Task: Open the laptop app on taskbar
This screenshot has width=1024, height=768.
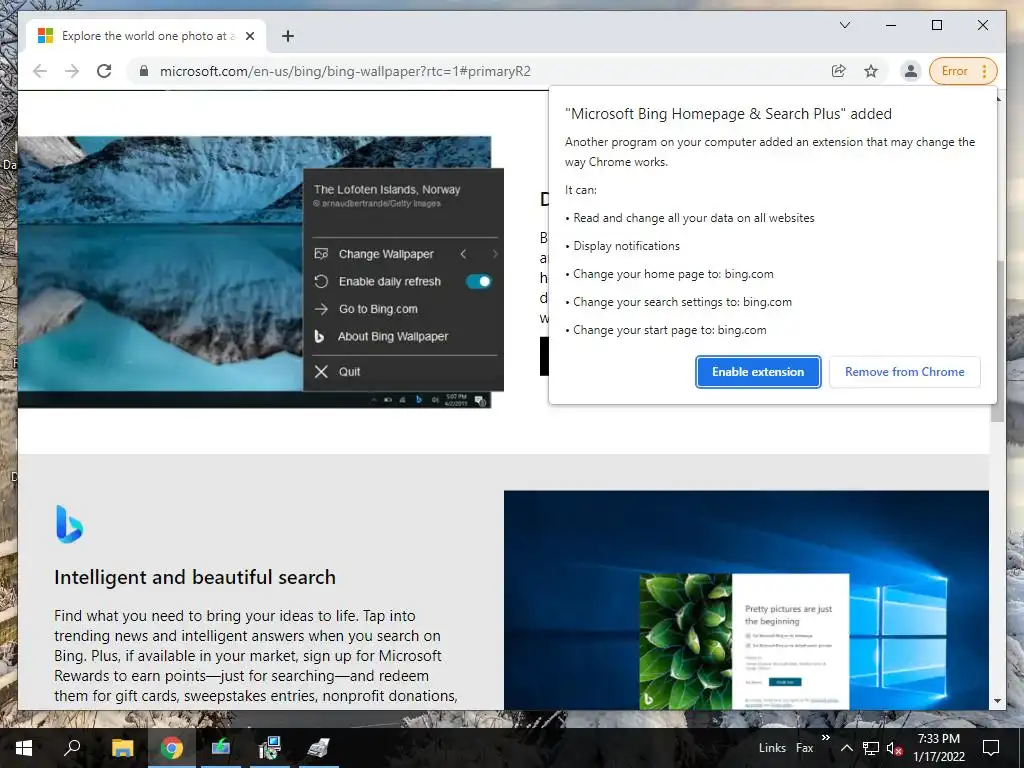Action: click(x=220, y=748)
